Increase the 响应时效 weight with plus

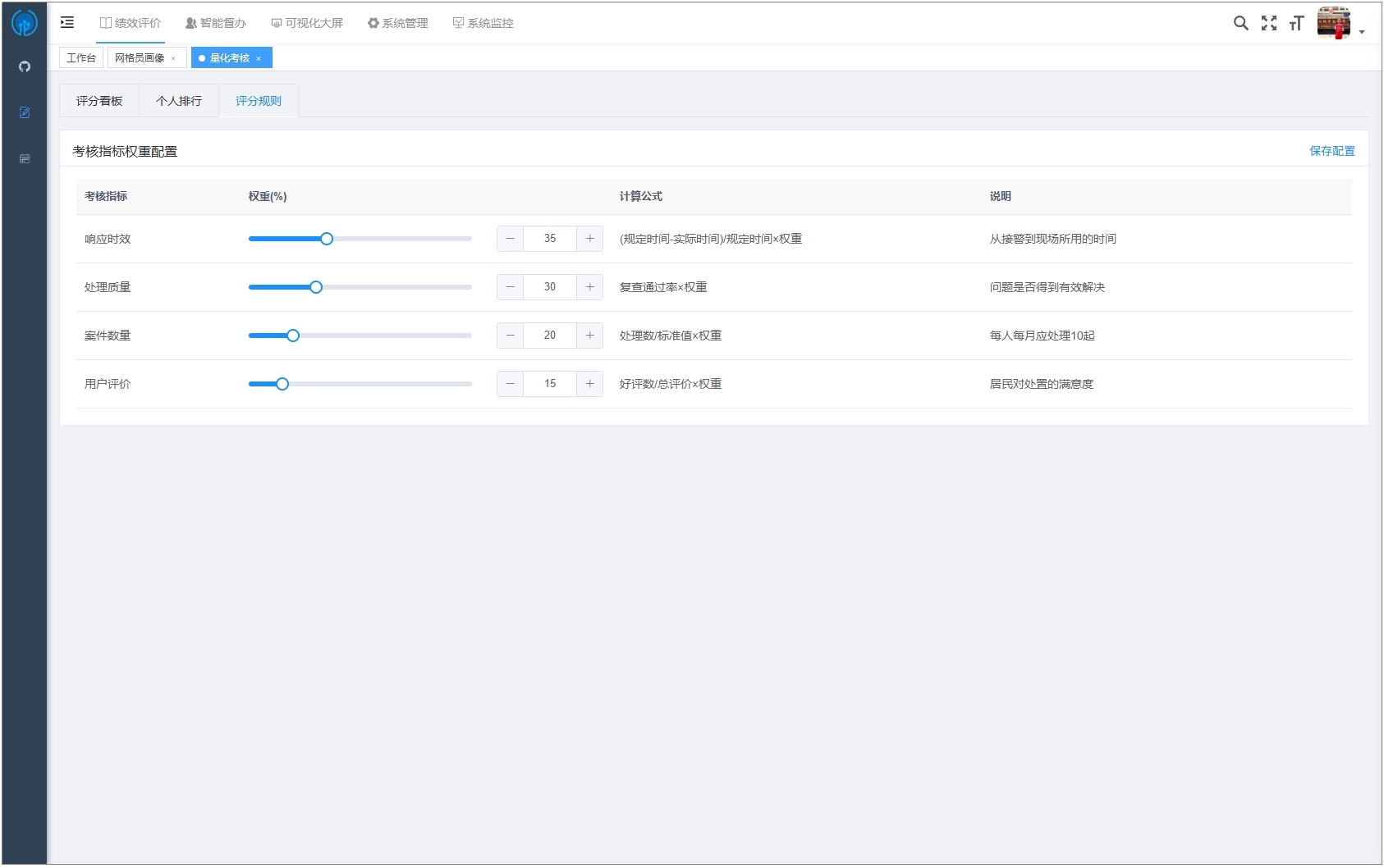tap(589, 239)
